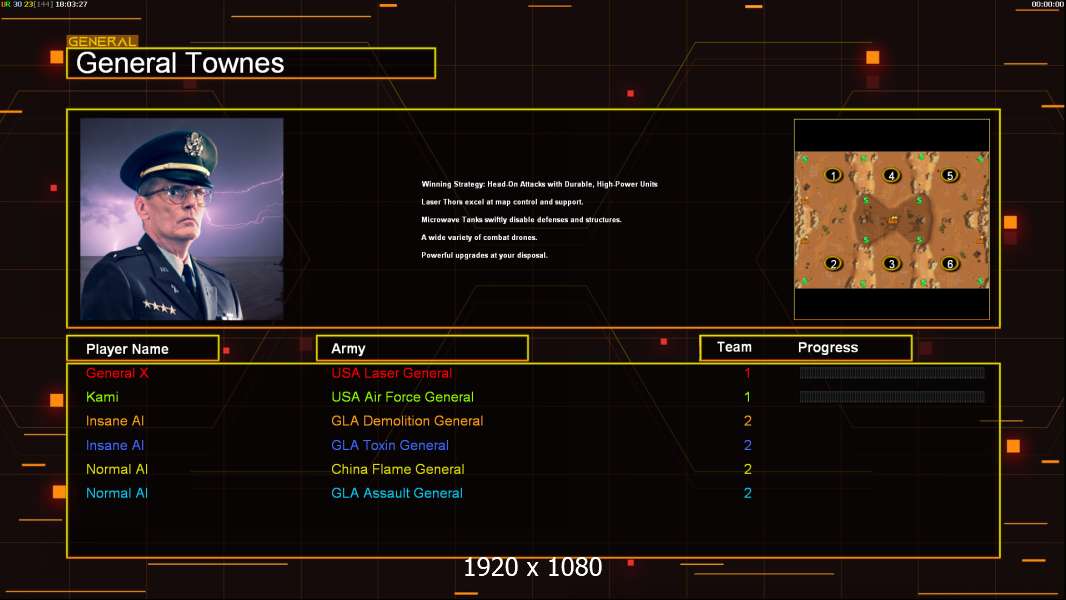Select Kami's loading progress bar

[892, 396]
